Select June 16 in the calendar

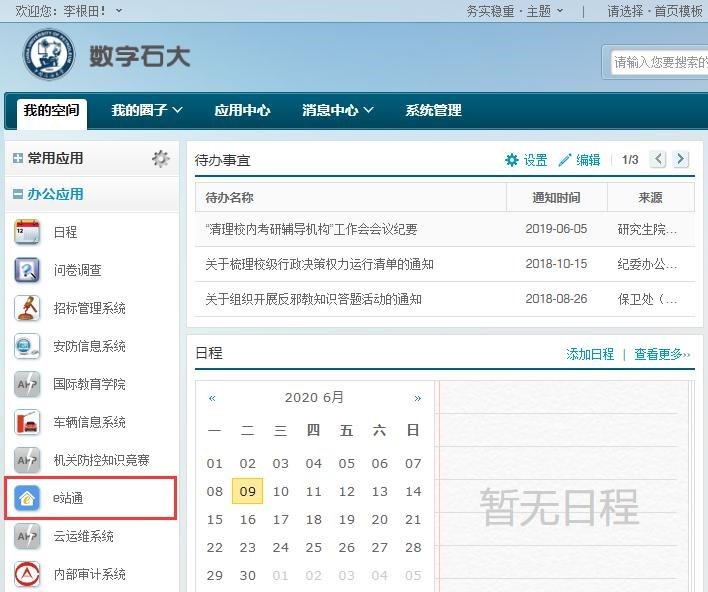[247, 519]
